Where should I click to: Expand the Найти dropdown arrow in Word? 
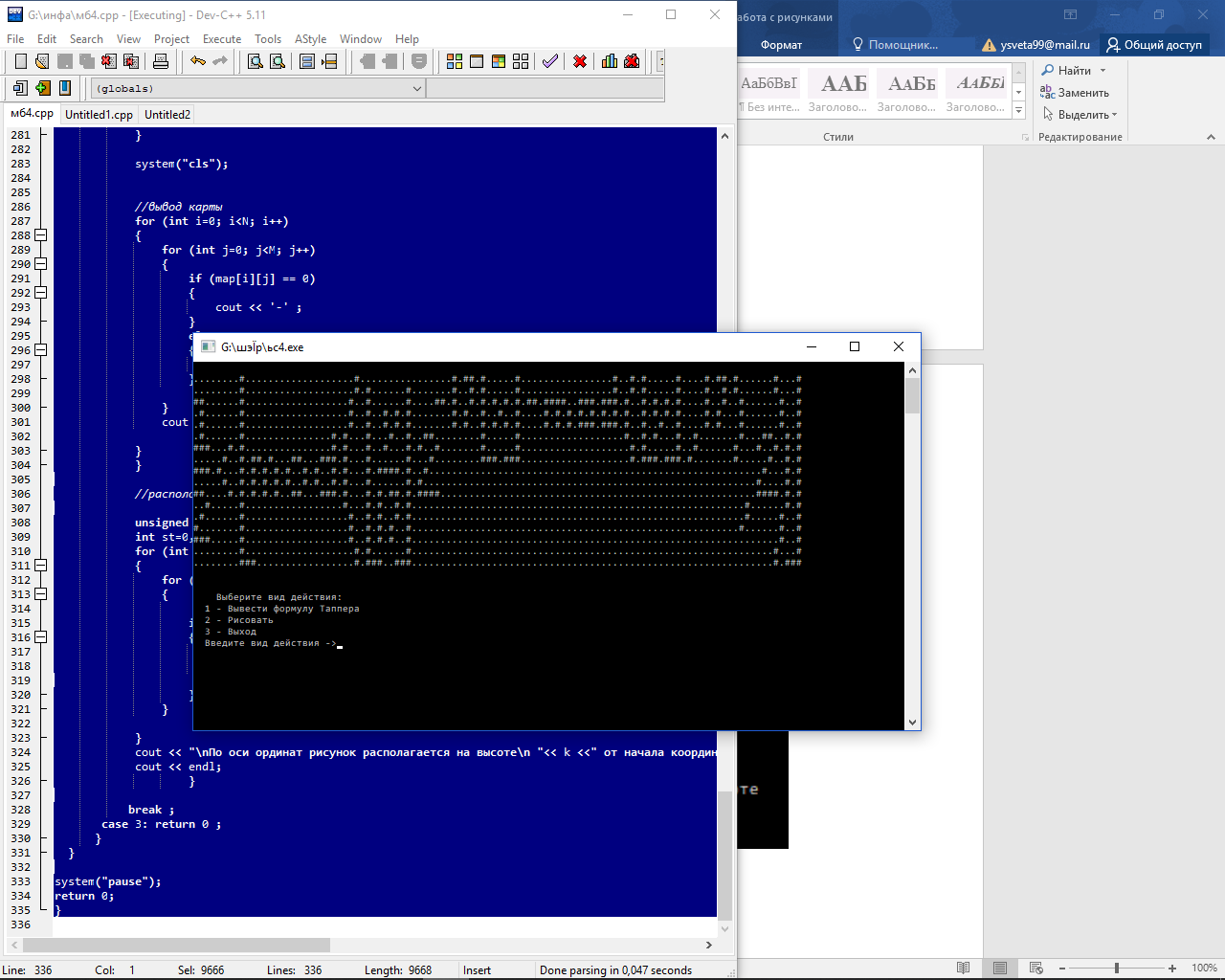point(1102,71)
